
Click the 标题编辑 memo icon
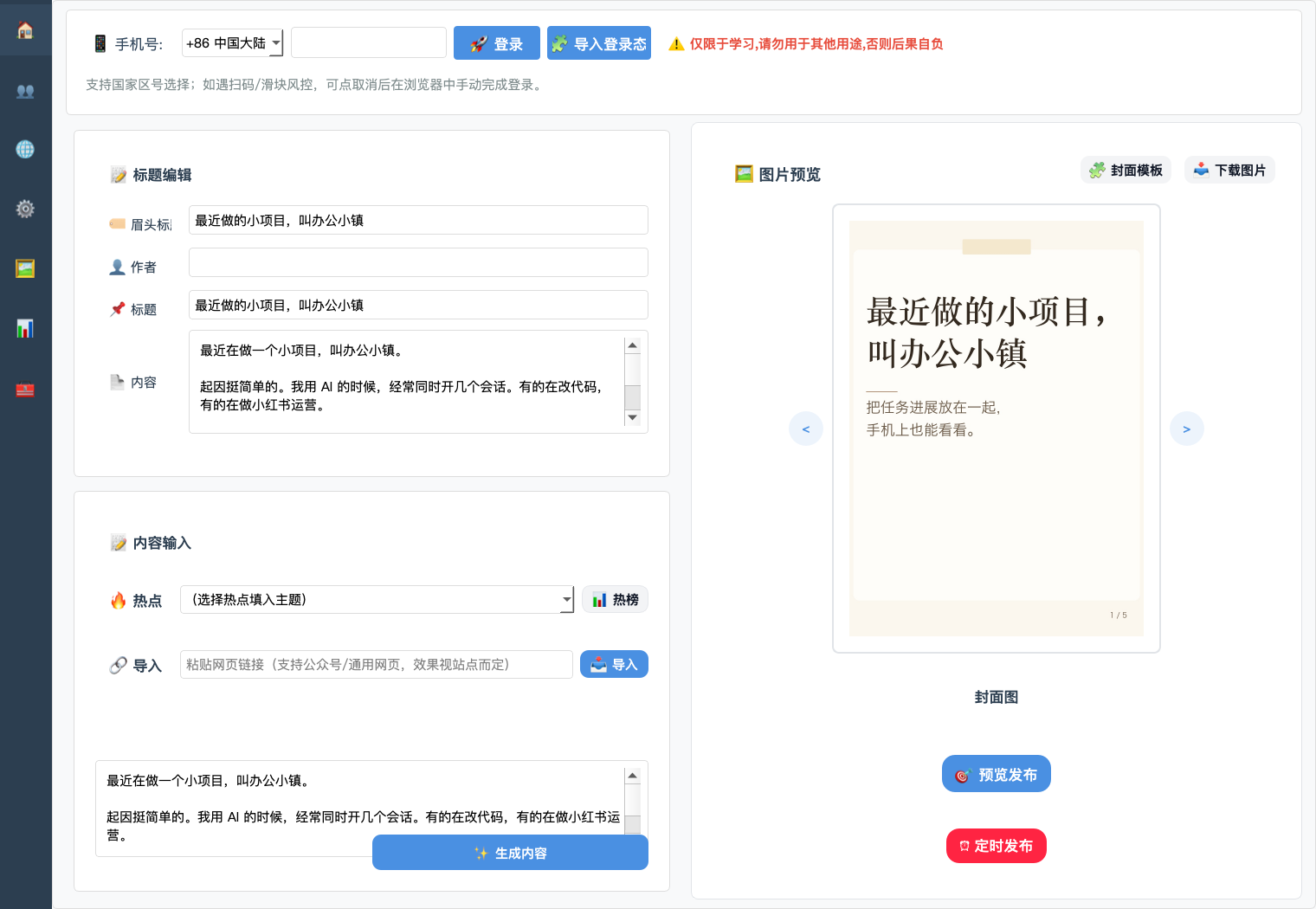point(119,175)
